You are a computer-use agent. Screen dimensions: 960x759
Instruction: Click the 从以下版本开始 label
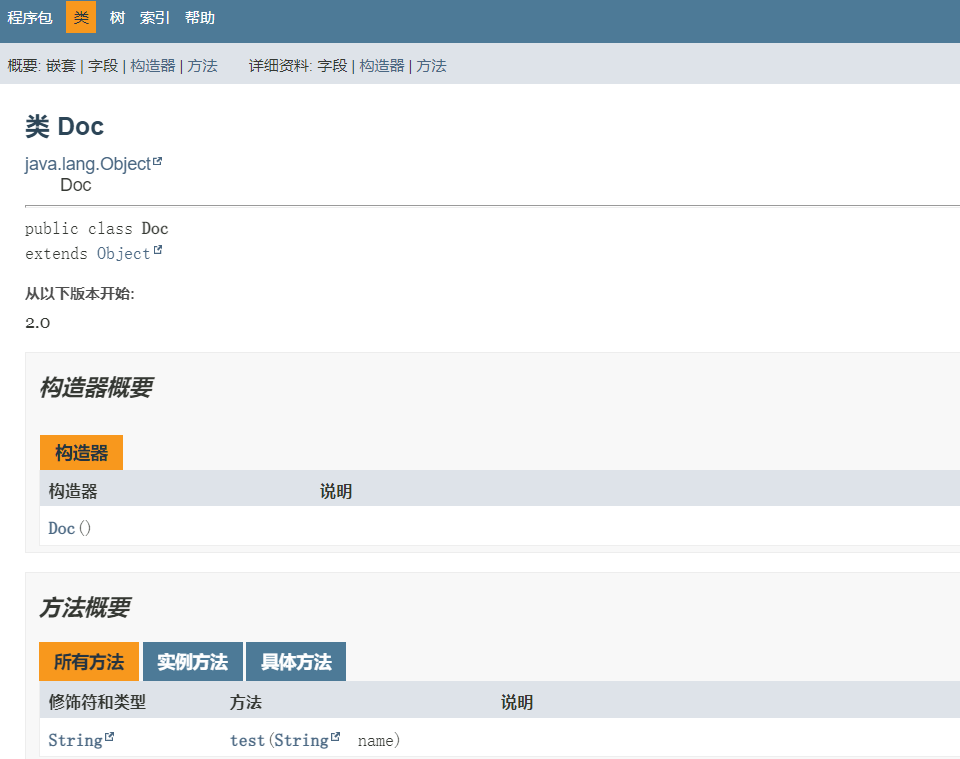tap(80, 294)
